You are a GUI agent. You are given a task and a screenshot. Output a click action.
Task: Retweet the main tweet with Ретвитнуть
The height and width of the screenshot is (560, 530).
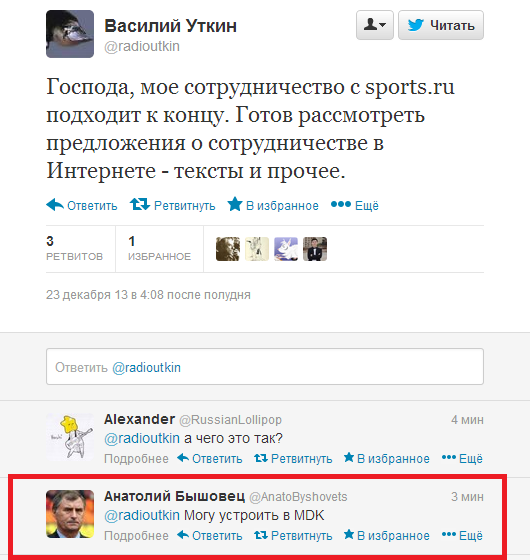172,205
